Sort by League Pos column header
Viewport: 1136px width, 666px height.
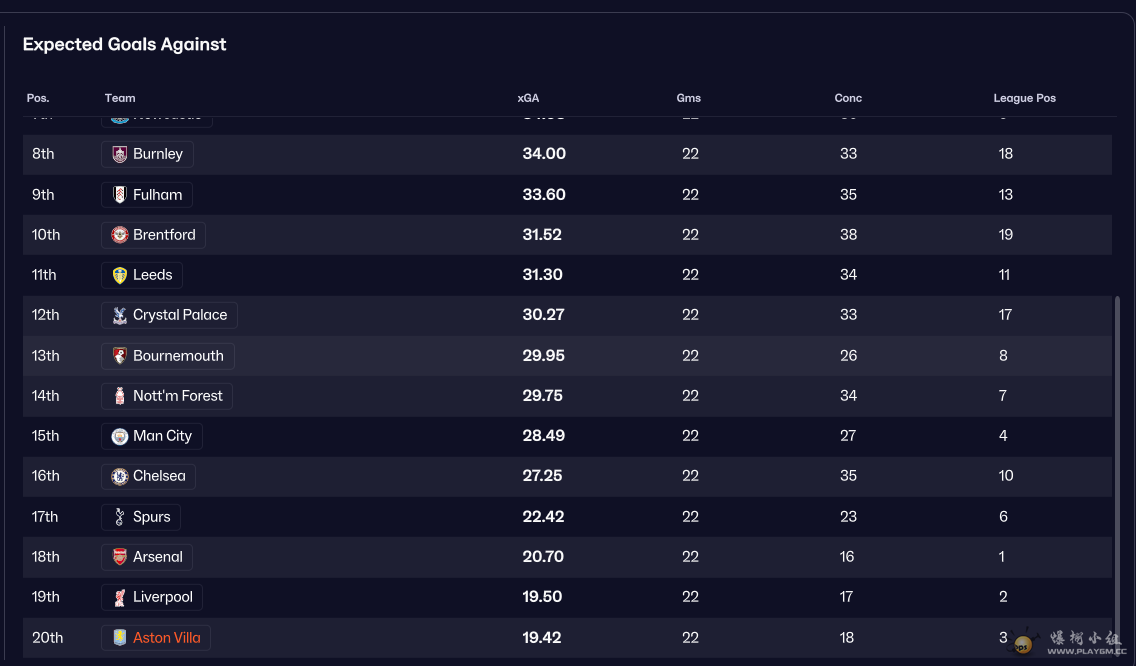pos(1024,98)
